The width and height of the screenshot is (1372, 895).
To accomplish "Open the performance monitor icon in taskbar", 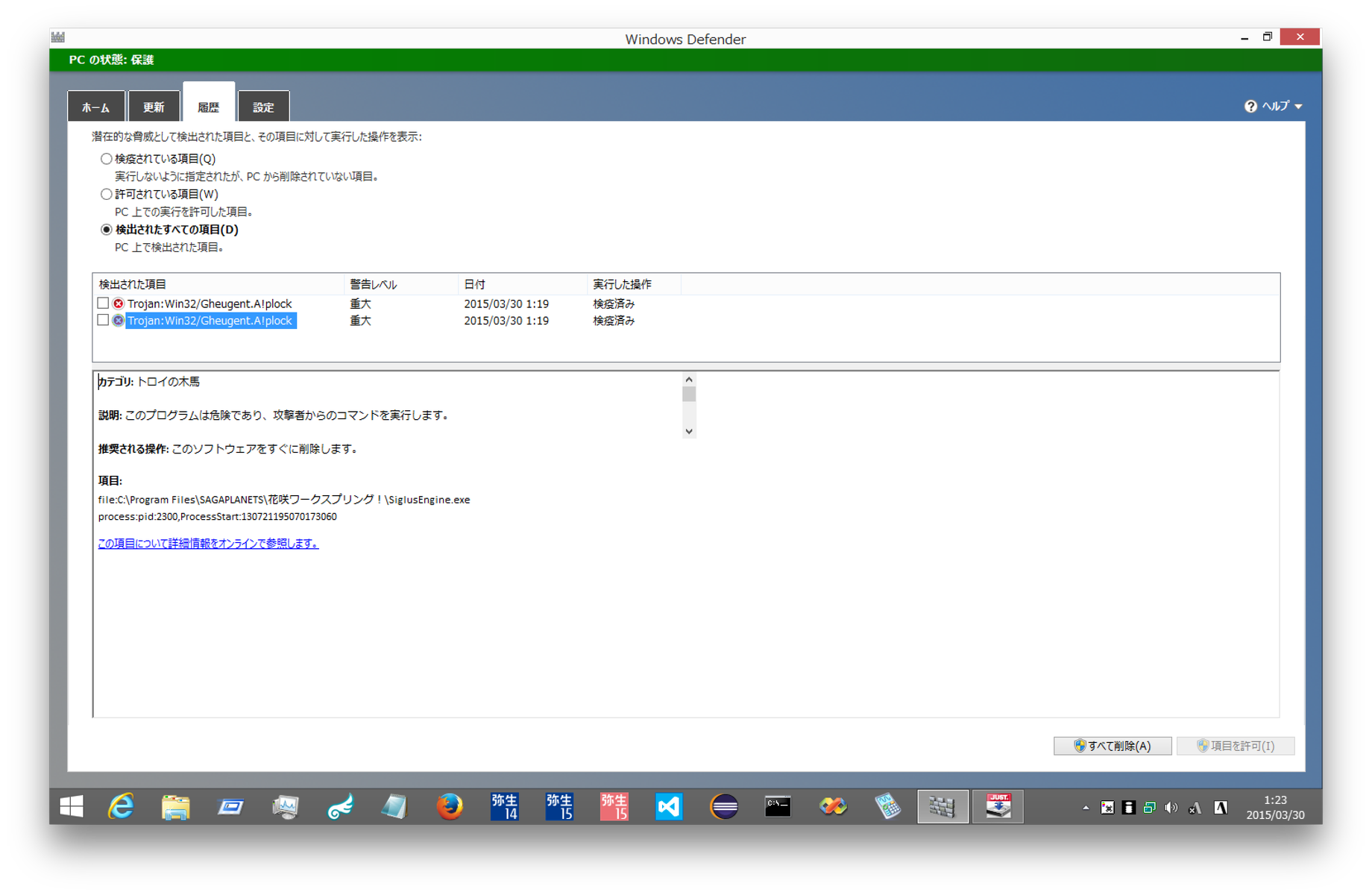I will (286, 806).
